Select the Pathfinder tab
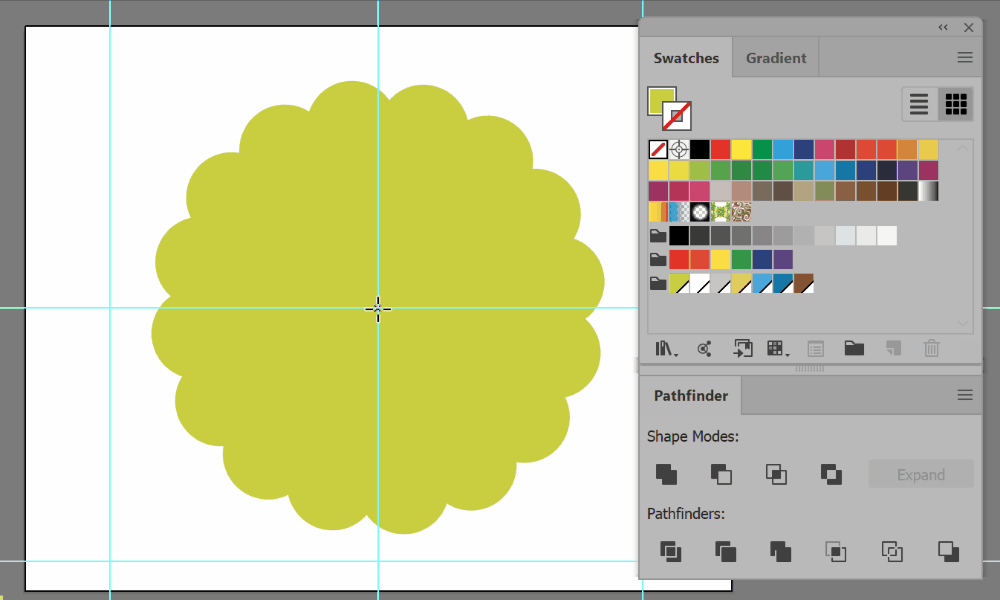The image size is (1000, 600). [x=691, y=396]
